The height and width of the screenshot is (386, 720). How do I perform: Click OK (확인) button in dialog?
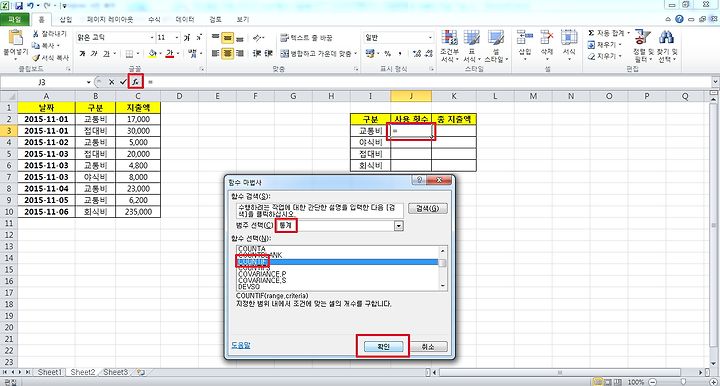point(383,347)
